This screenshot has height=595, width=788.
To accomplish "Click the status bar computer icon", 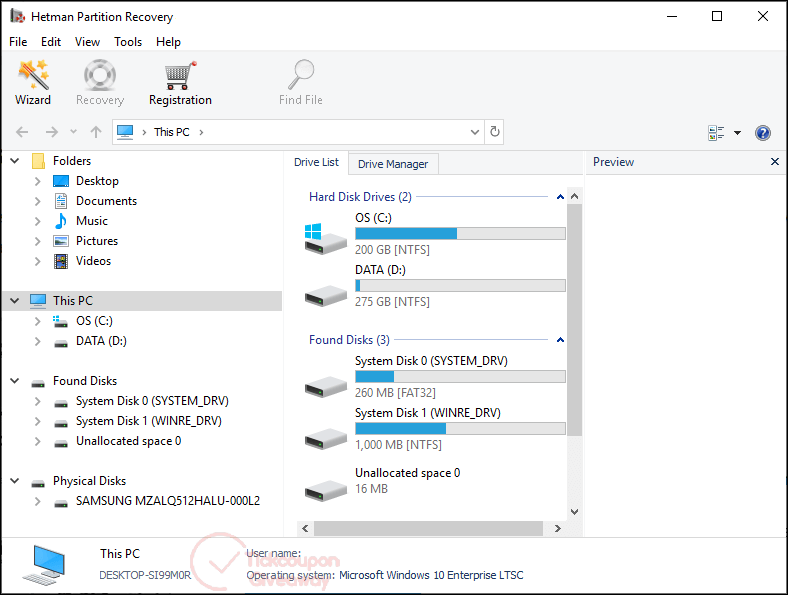I will [x=44, y=565].
